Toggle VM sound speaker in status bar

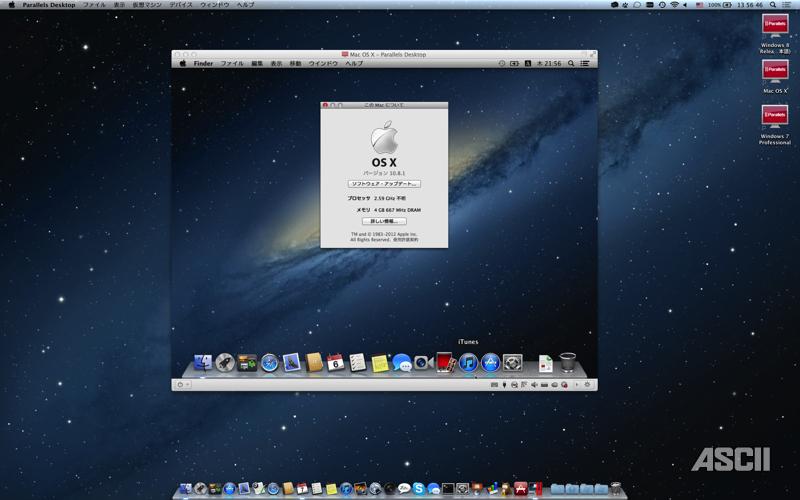(533, 384)
